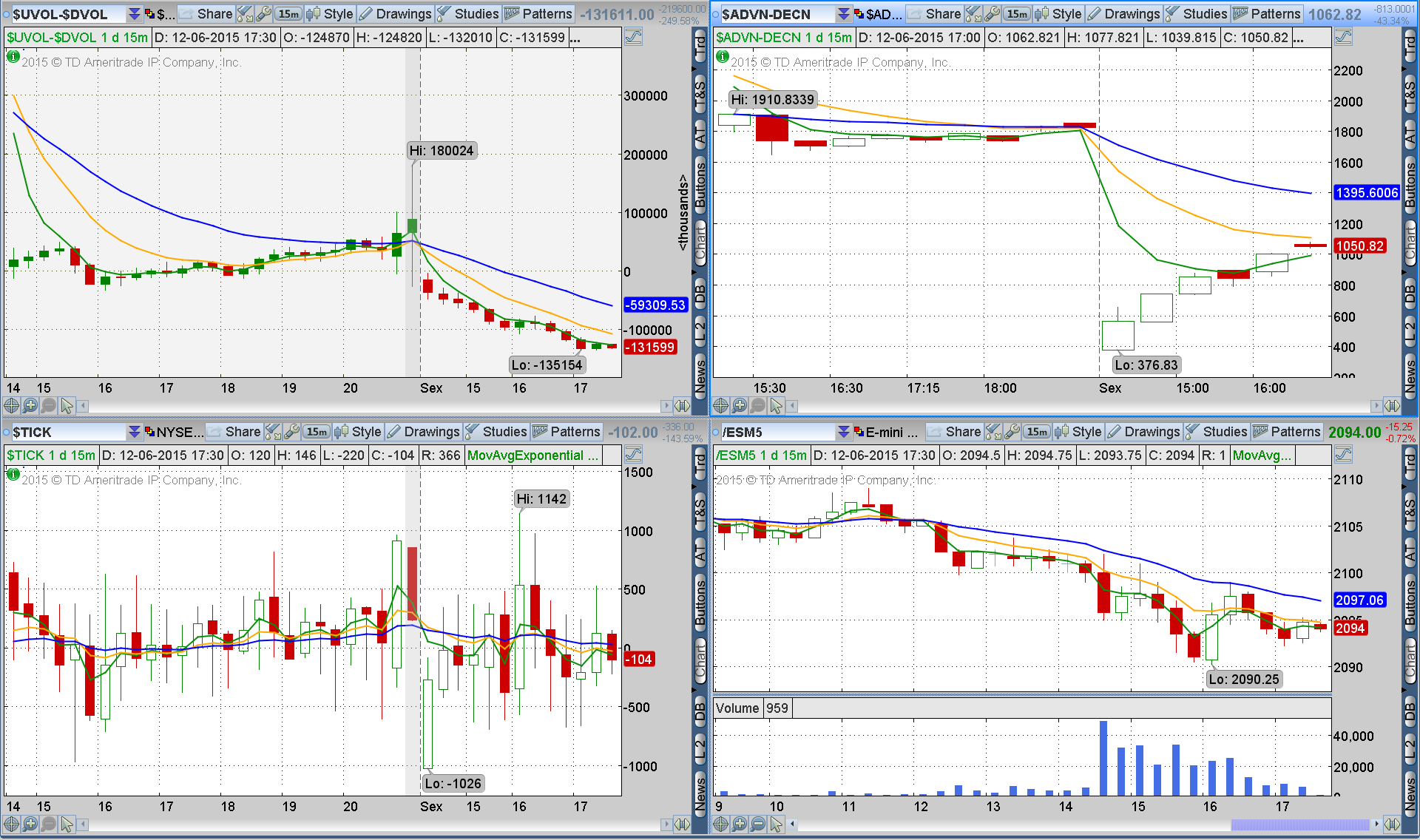The width and height of the screenshot is (1420, 840).
Task: Select pointer cursor tool below $TICK chart
Action: (67, 824)
